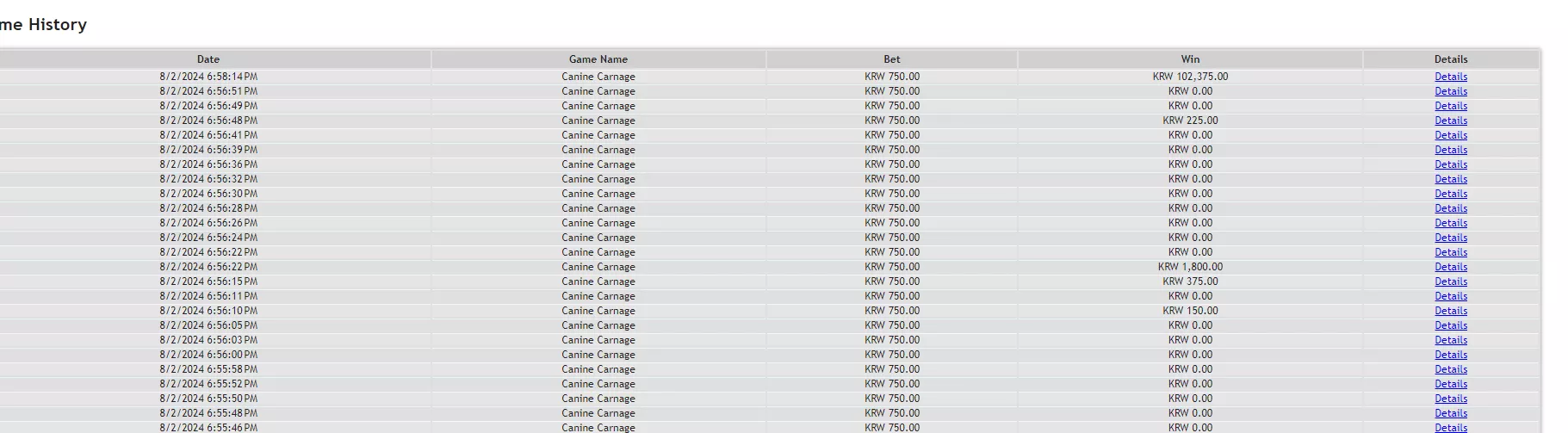Show Details for the 6:55:58 PM spin
This screenshot has width=1568, height=433.
point(1450,369)
